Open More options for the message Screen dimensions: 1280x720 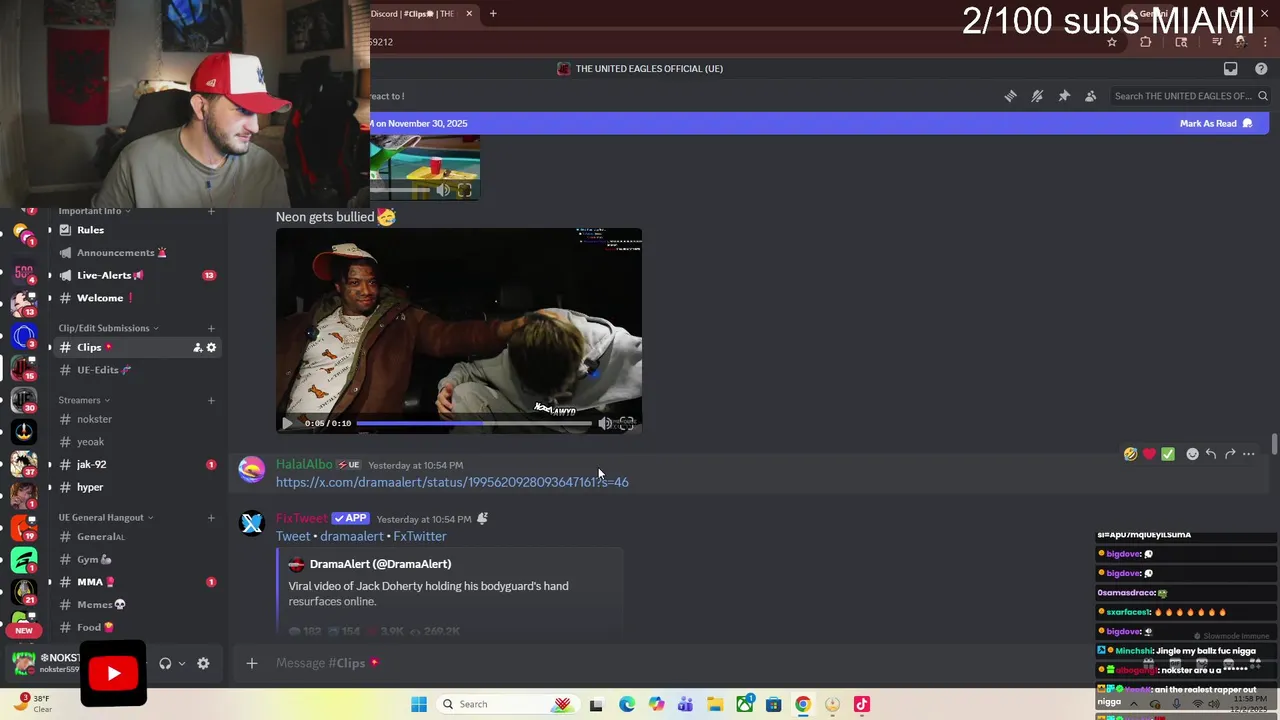click(1249, 454)
